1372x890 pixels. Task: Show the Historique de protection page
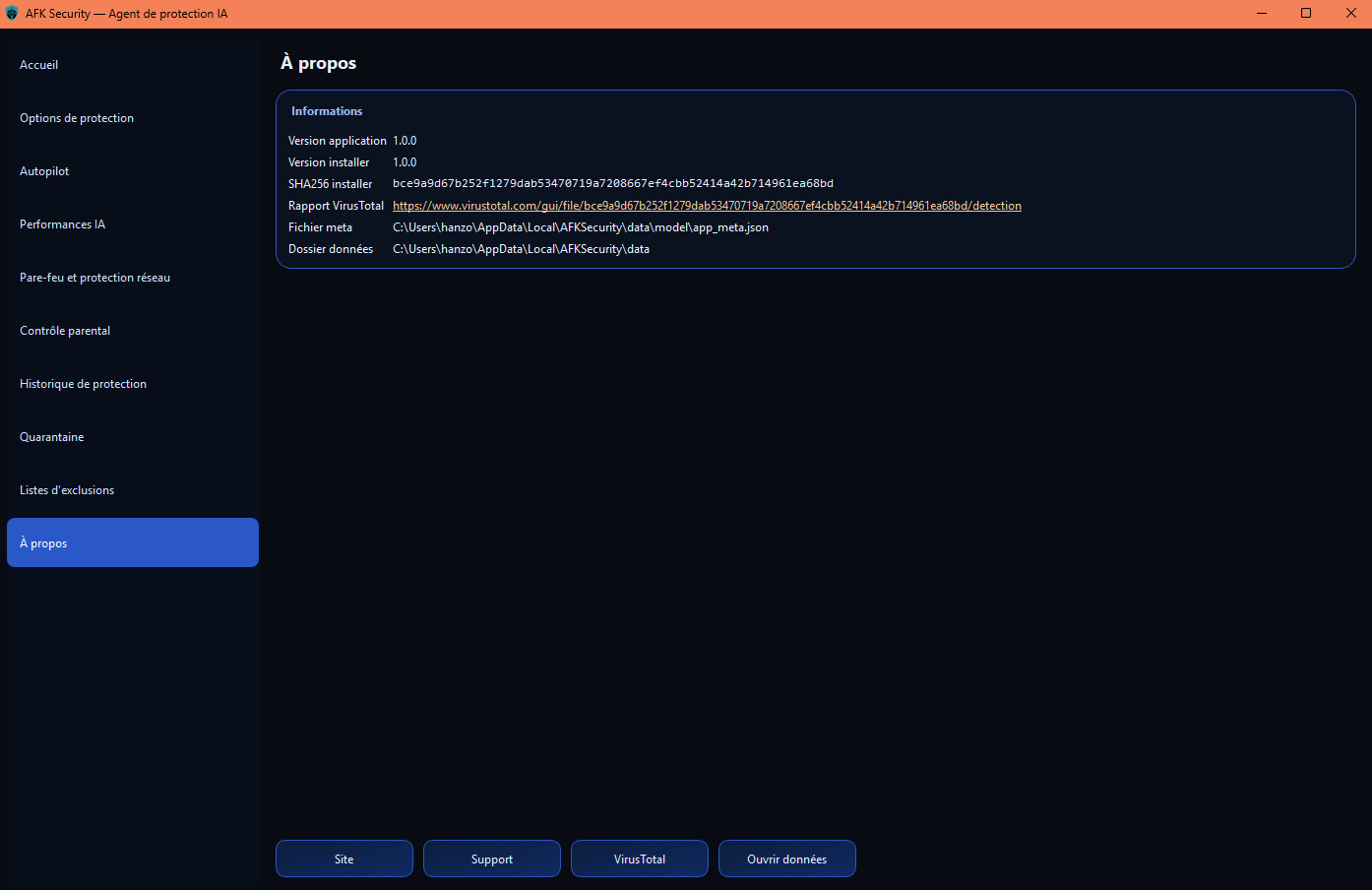(x=84, y=384)
